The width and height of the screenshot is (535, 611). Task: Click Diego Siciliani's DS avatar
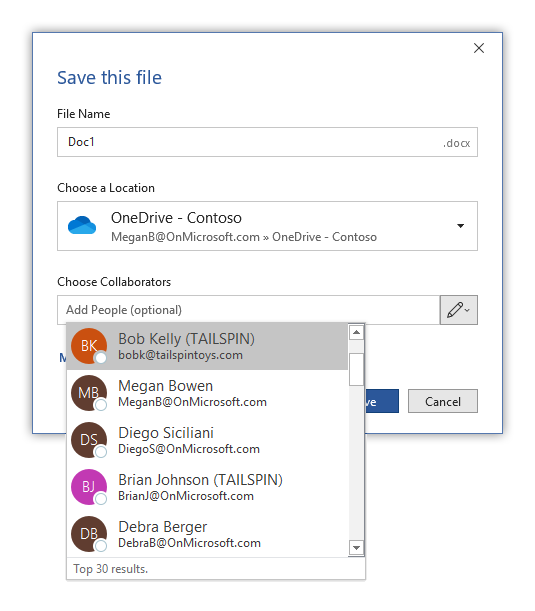pos(89,440)
